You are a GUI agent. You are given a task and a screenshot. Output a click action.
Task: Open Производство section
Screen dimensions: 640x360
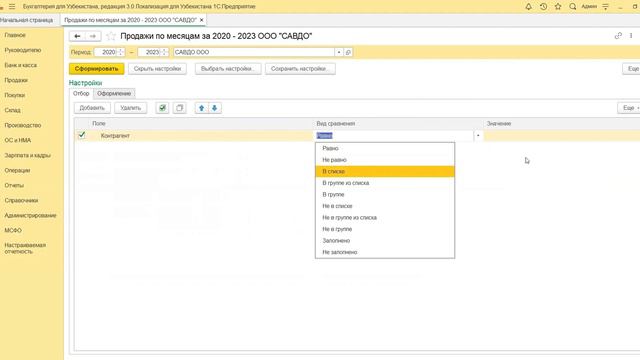click(23, 125)
